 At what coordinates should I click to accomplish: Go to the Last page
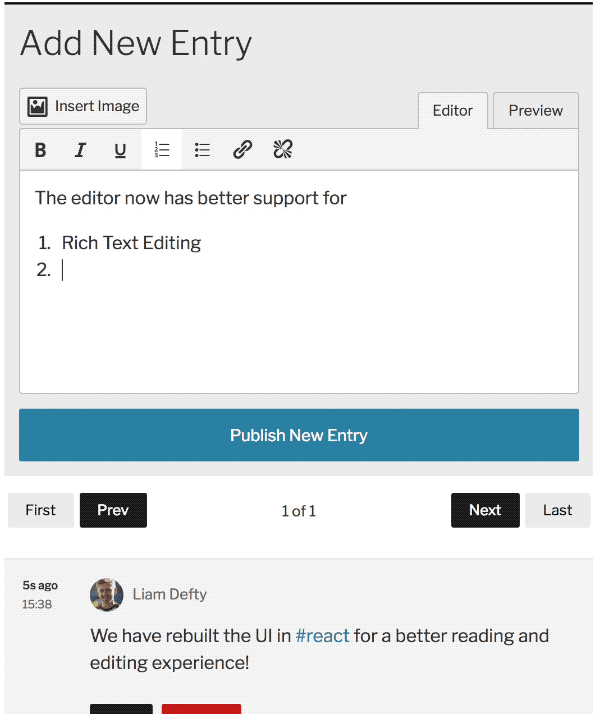point(558,510)
